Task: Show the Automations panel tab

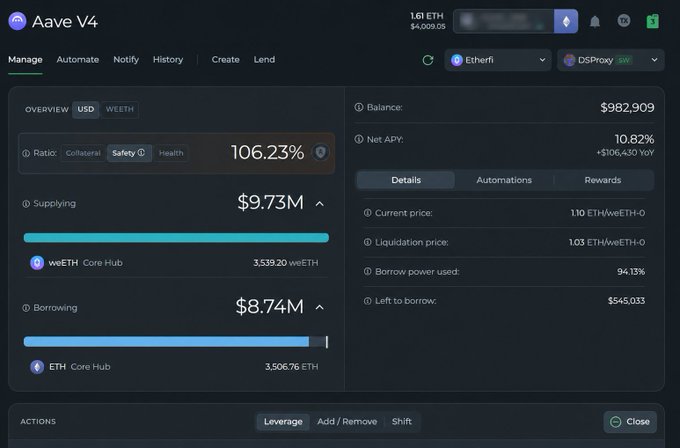Action: pos(504,180)
